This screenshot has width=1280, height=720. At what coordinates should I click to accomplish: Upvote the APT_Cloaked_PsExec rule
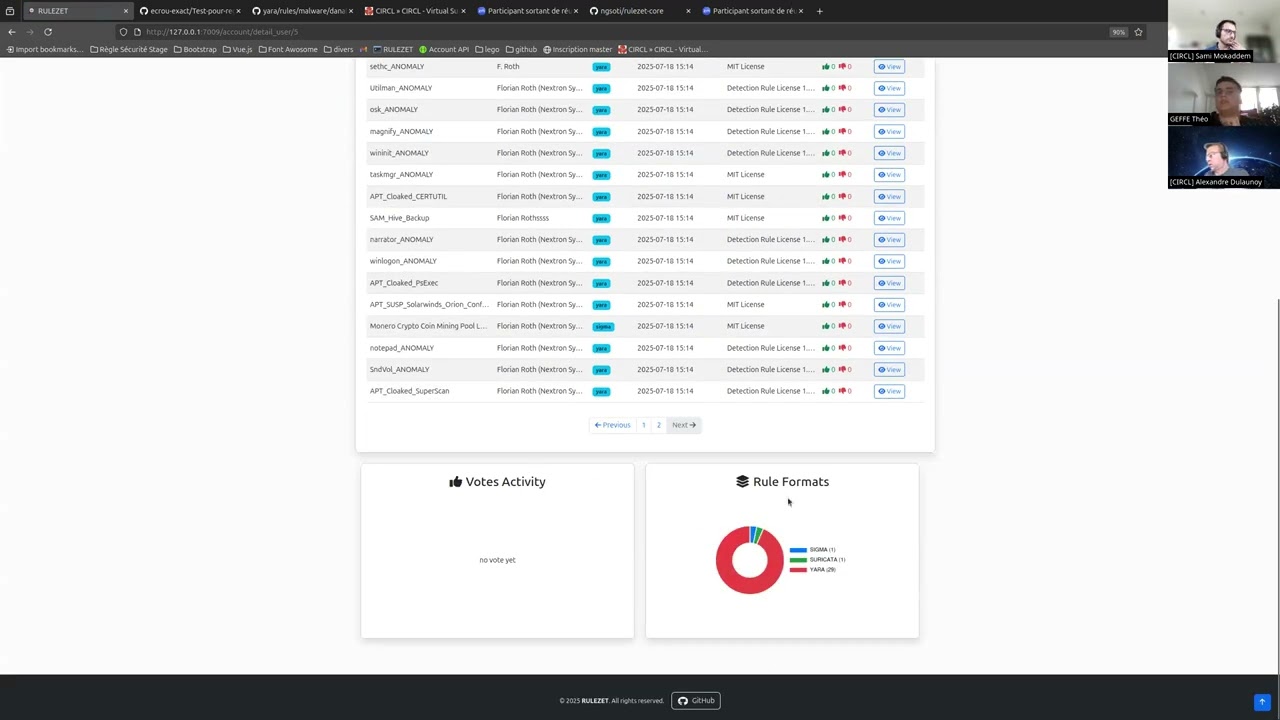(826, 283)
